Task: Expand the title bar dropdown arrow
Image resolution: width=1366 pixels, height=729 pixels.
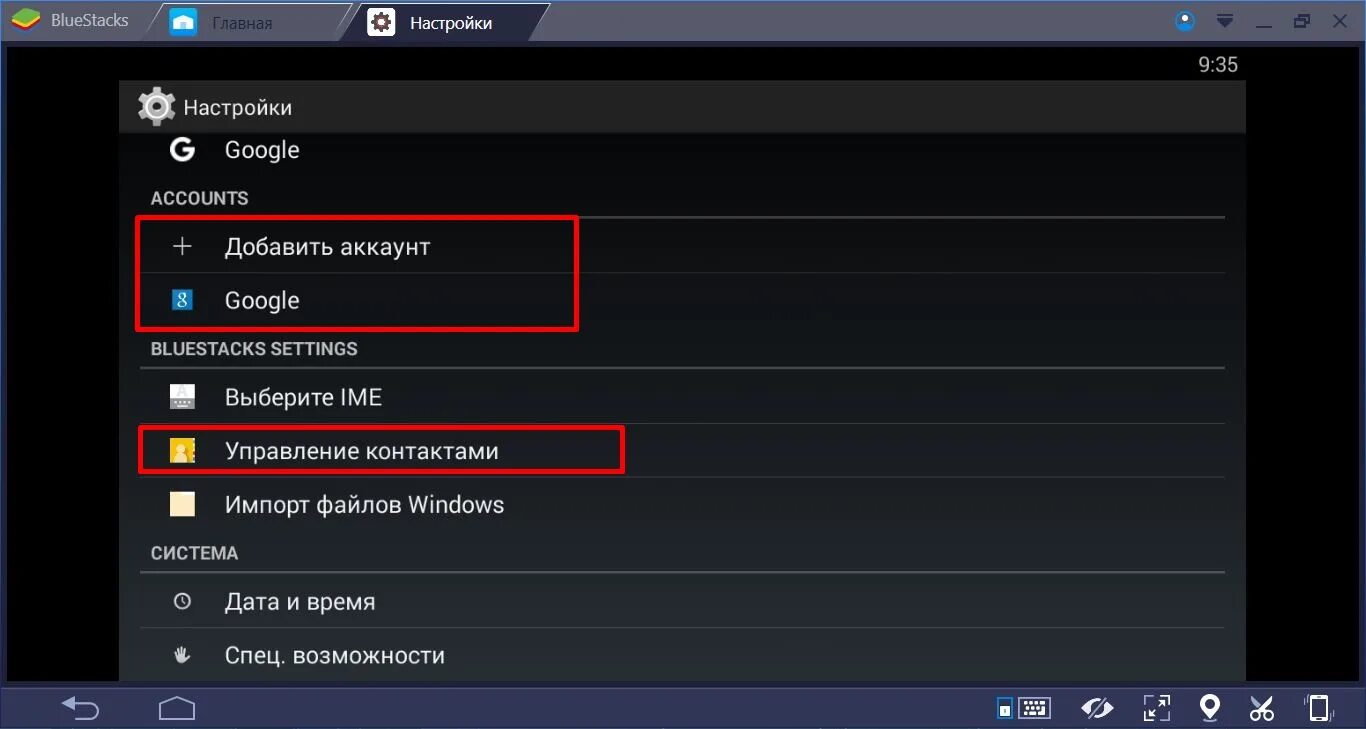Action: click(1225, 21)
